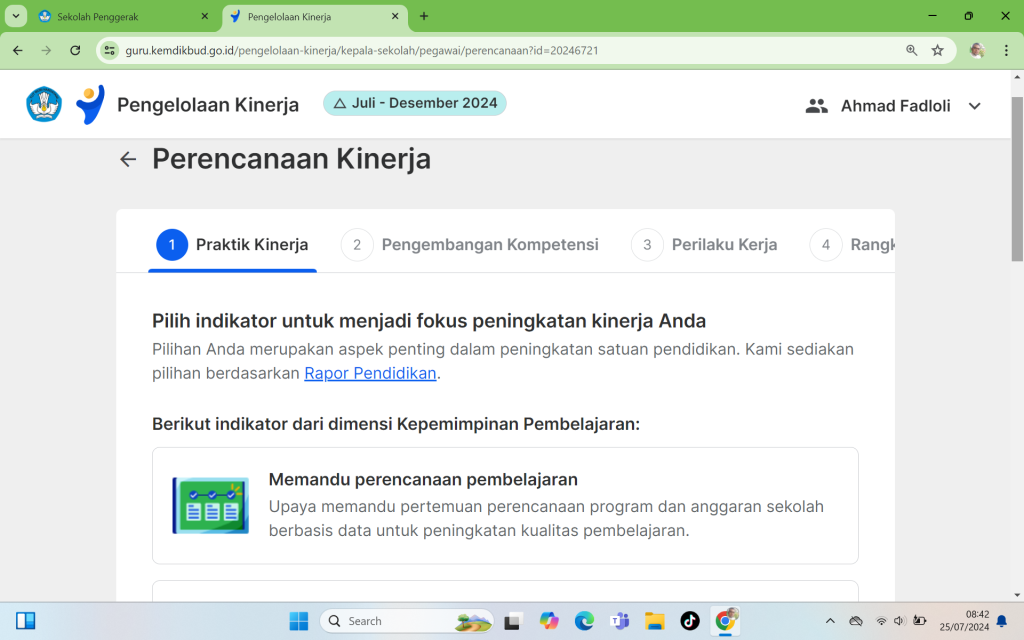Click the bookmark star in address bar

point(937,50)
